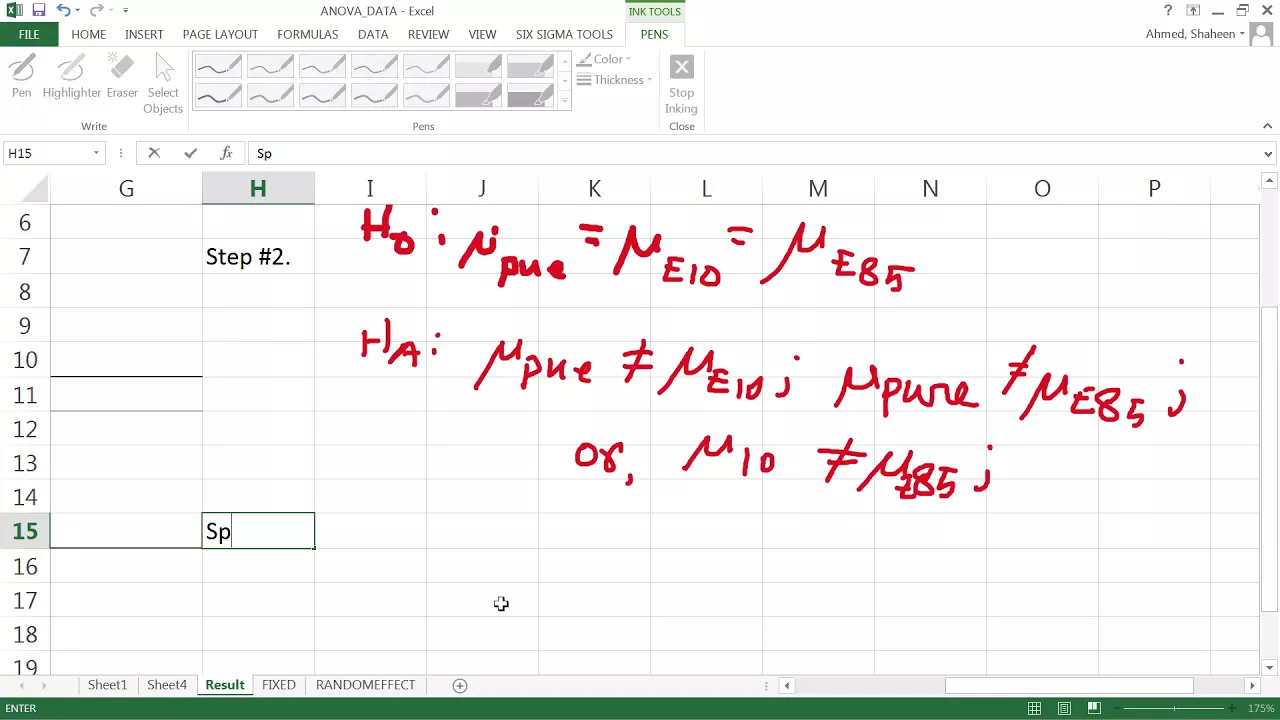Switch to RANDOMEFFECT sheet tab
Viewport: 1280px width, 720px height.
pos(365,685)
